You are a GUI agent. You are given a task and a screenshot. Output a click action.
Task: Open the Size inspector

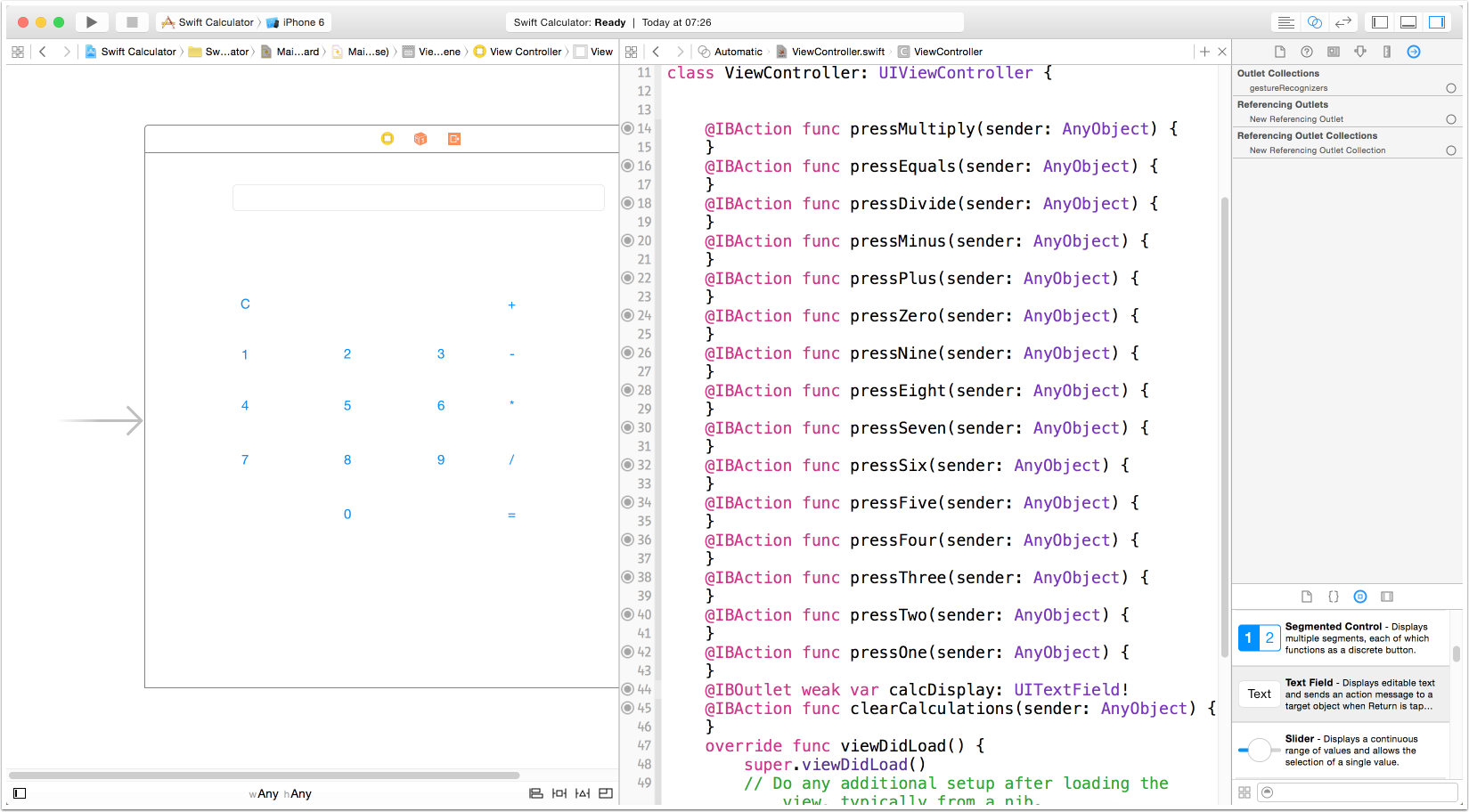(1387, 52)
